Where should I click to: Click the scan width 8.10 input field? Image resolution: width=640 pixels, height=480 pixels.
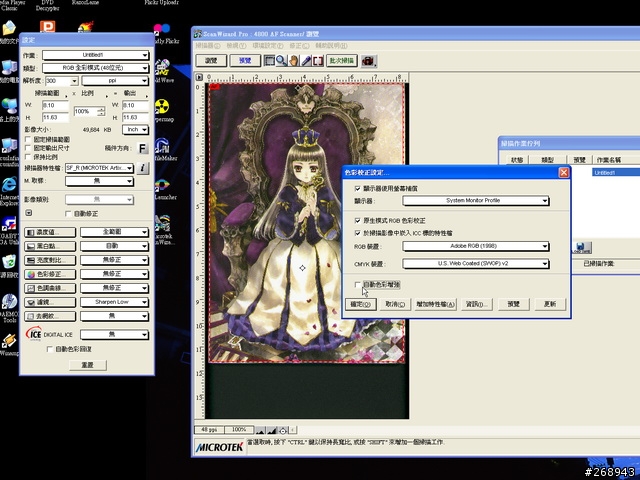point(55,105)
